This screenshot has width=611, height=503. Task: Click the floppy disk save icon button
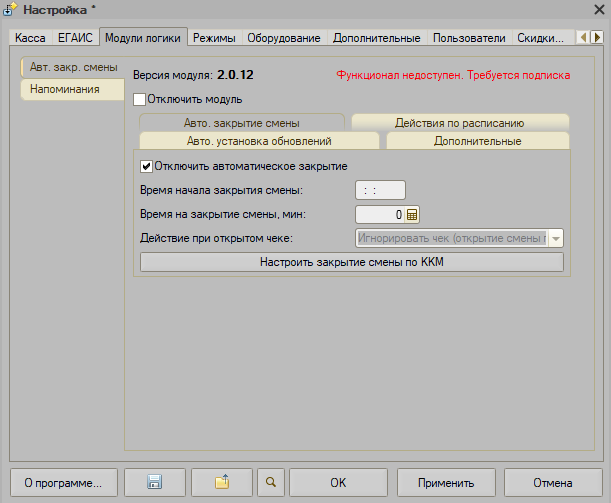tap(154, 482)
